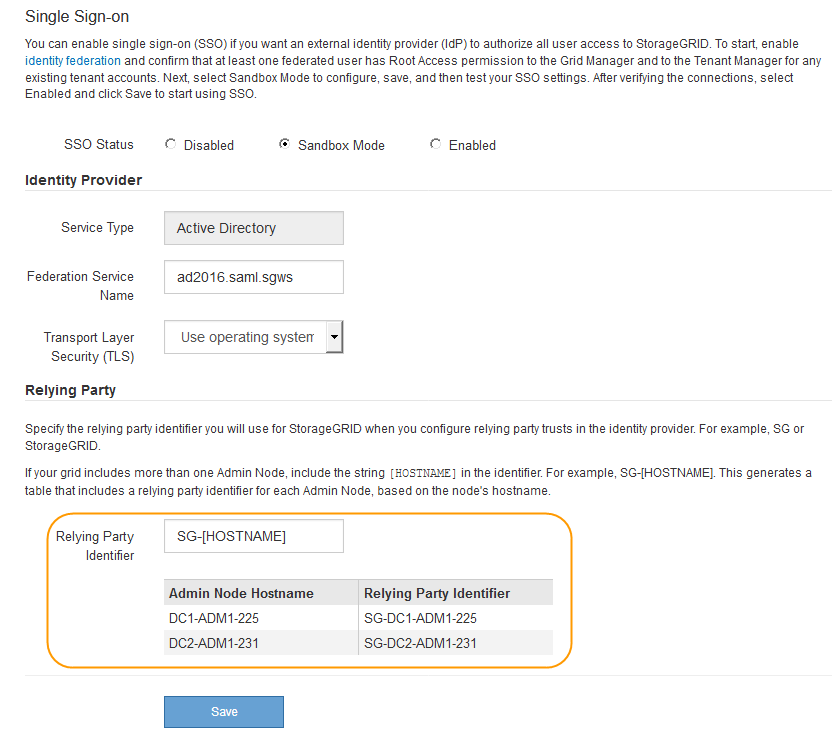Screen dimensions: 835x732
Task: Click the Federation Service Name label
Action: (x=80, y=286)
